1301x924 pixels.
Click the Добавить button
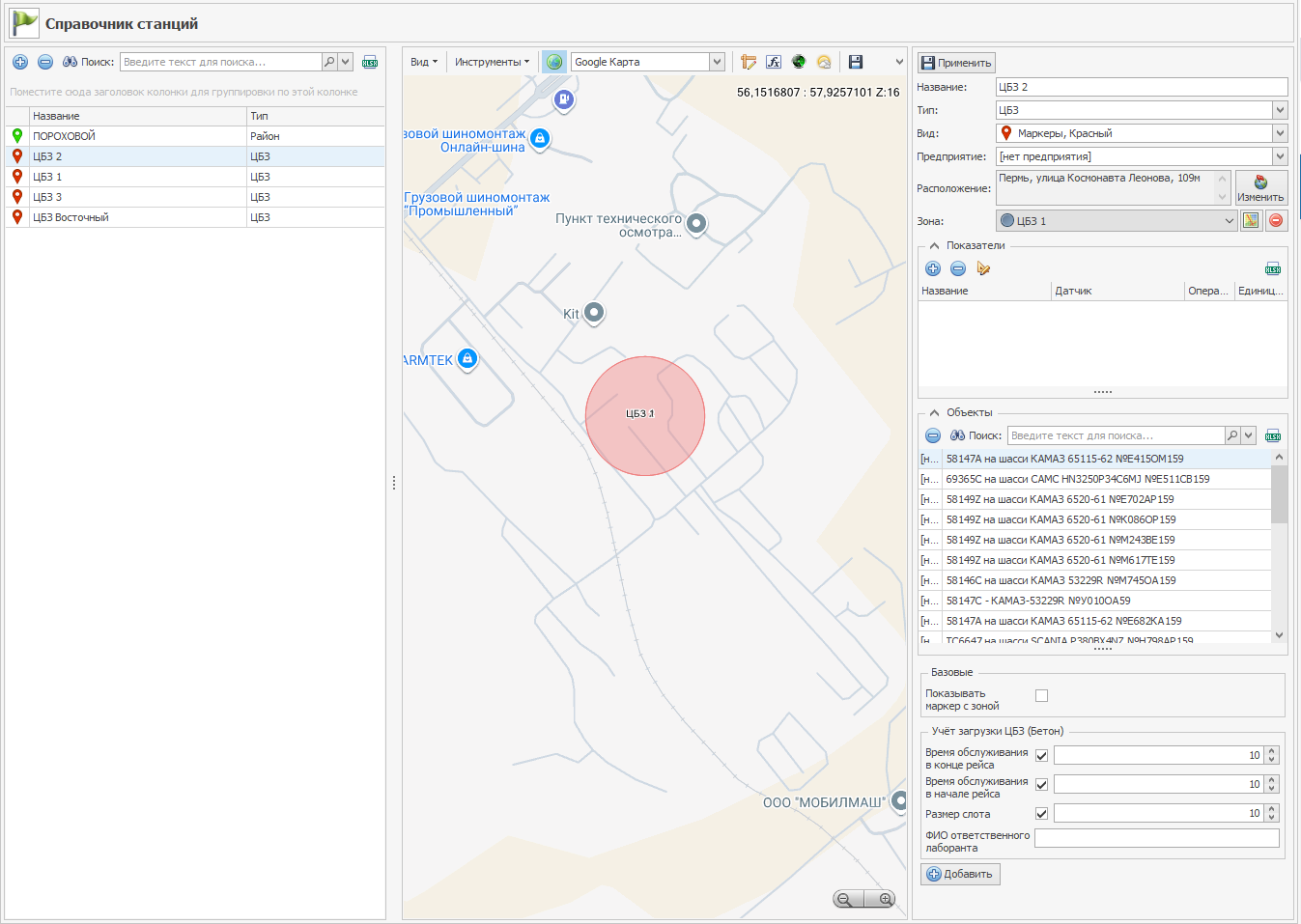point(960,874)
